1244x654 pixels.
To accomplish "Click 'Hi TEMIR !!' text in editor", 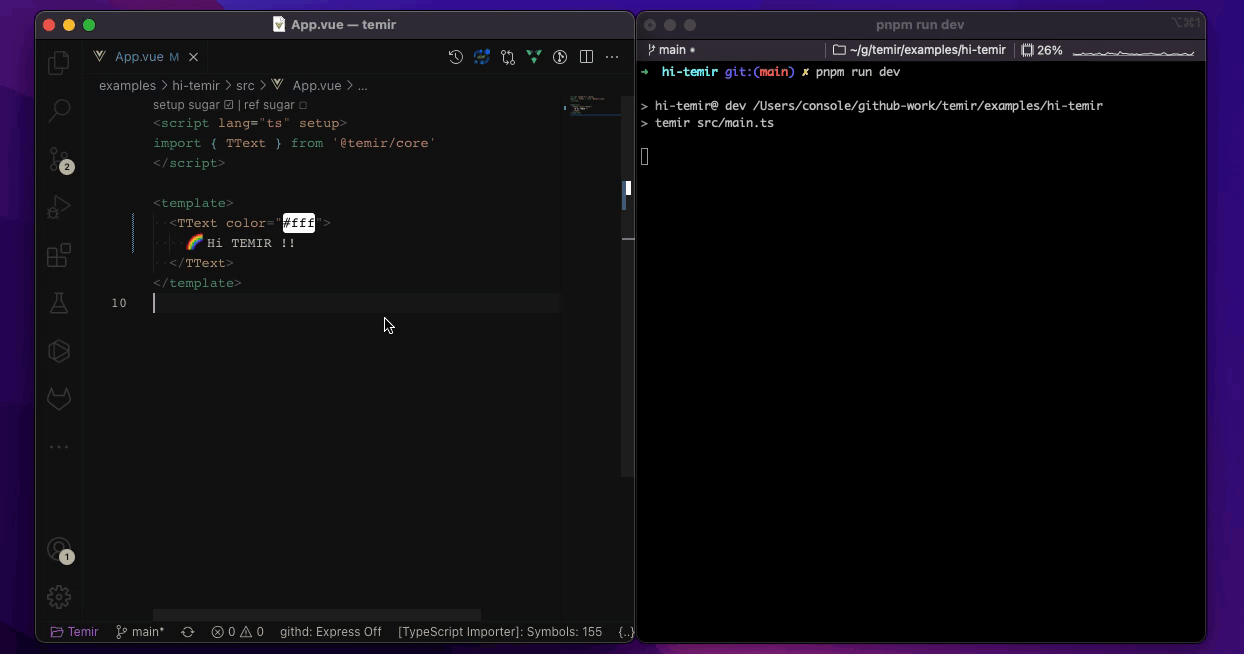I will coord(251,243).
